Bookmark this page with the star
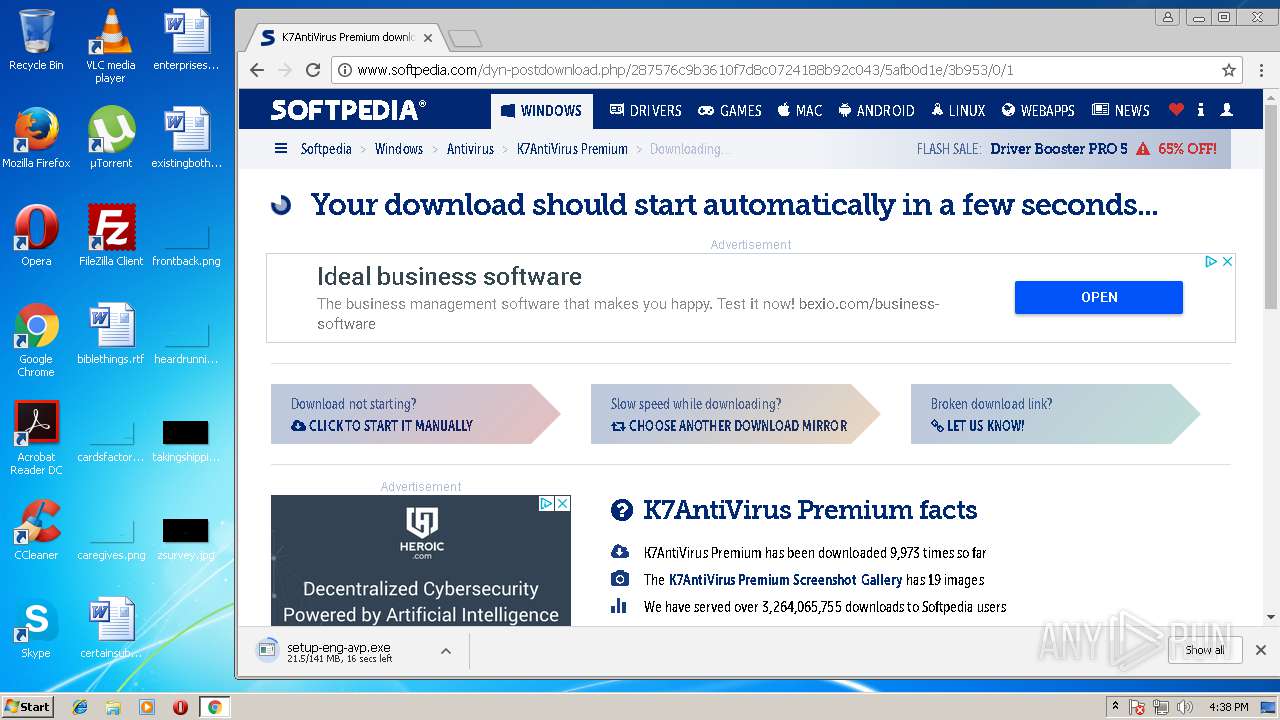 click(x=1229, y=70)
